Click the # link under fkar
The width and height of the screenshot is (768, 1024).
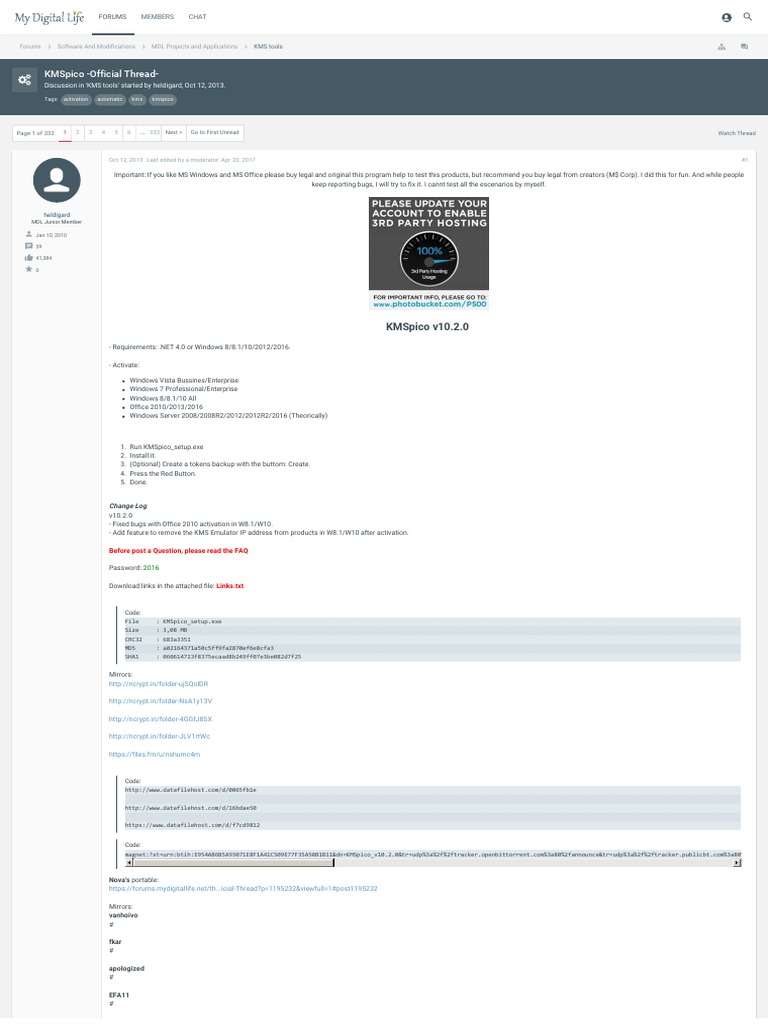pos(111,951)
